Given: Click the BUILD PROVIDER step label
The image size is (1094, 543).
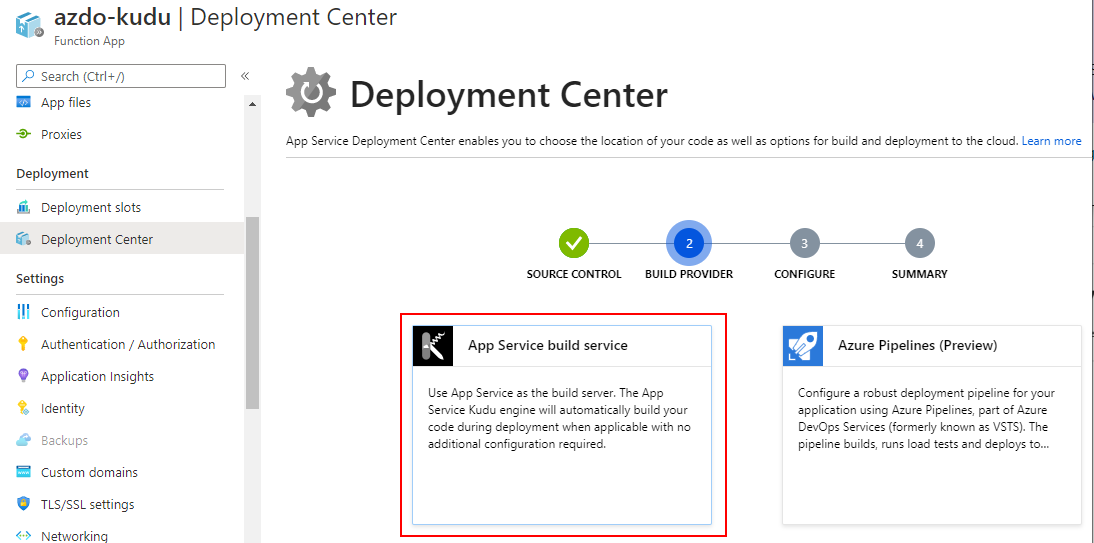Looking at the screenshot, I should pyautogui.click(x=689, y=274).
